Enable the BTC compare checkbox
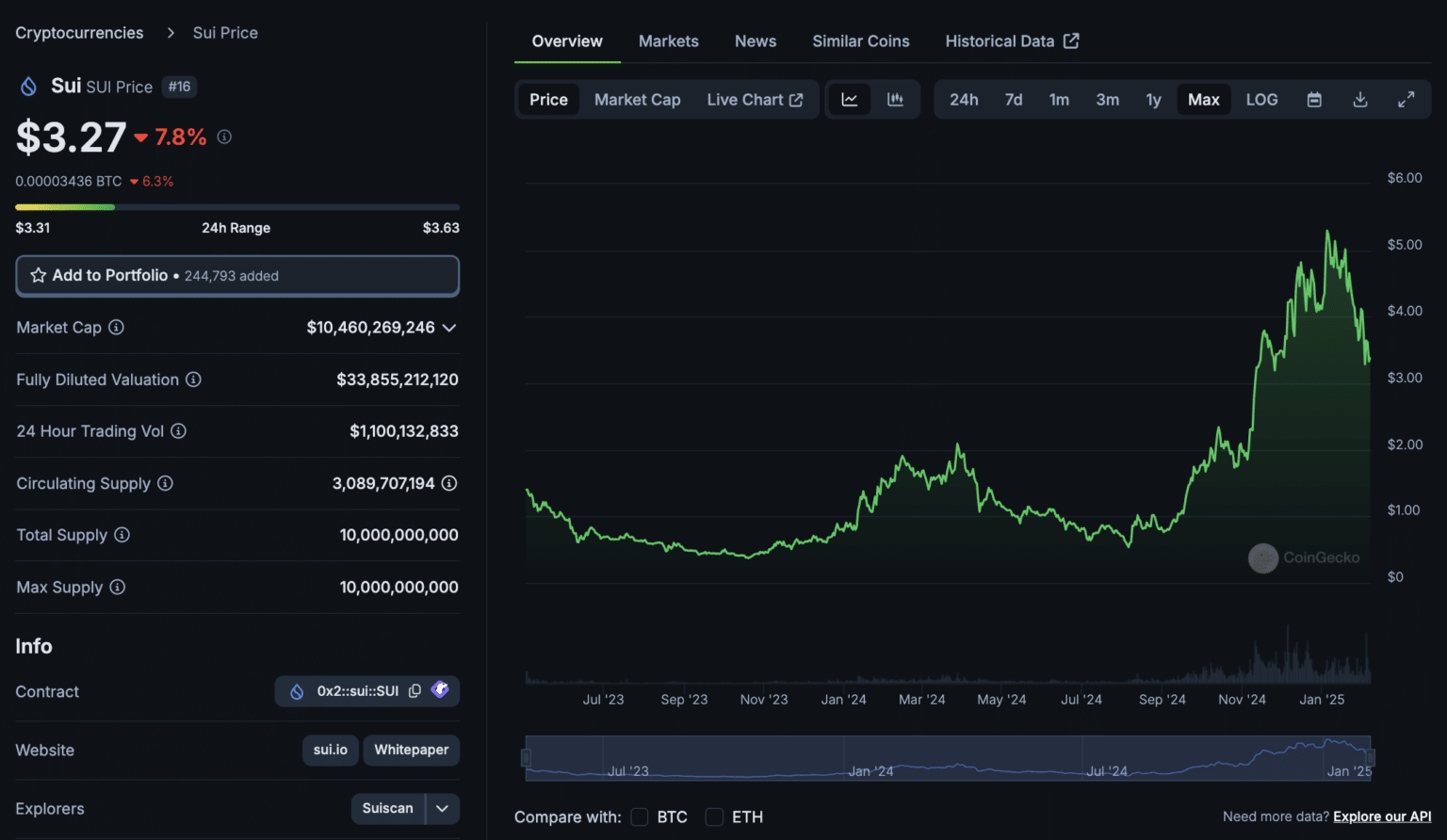The height and width of the screenshot is (840, 1447). (x=639, y=817)
